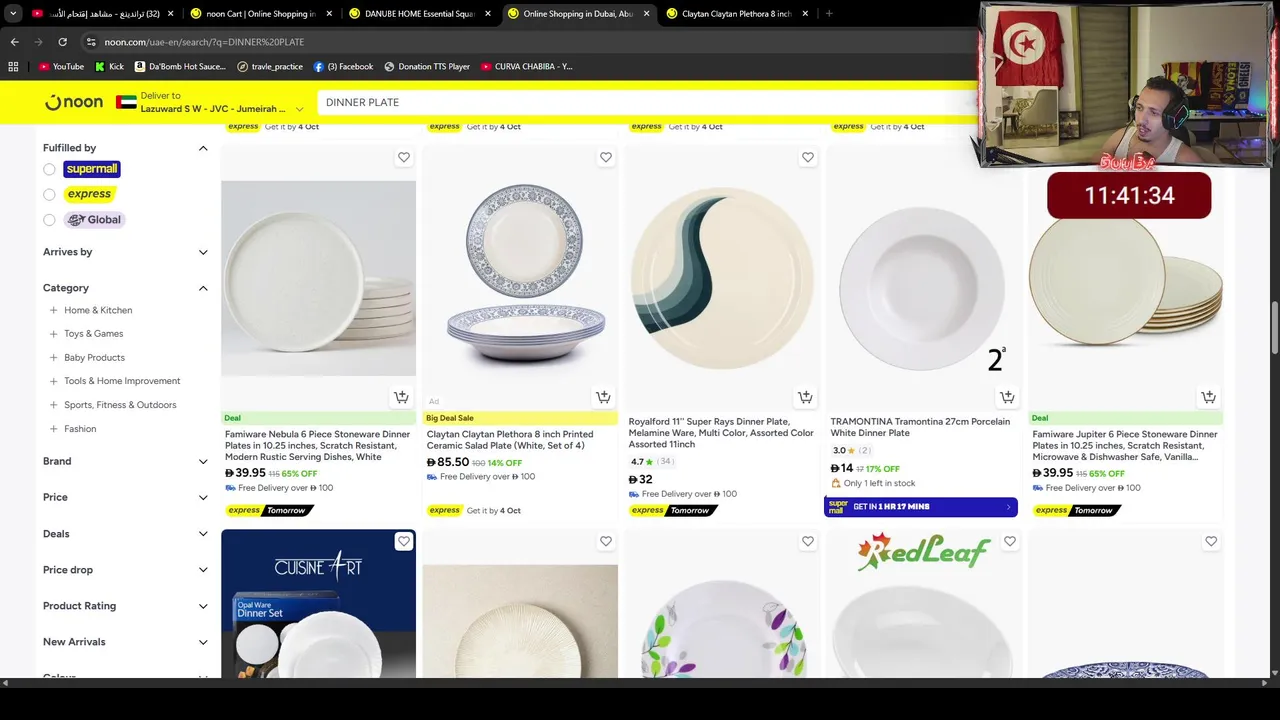Screen dimensions: 1280x720
Task: Select the express fulfilled-by option
Action: (x=49, y=194)
